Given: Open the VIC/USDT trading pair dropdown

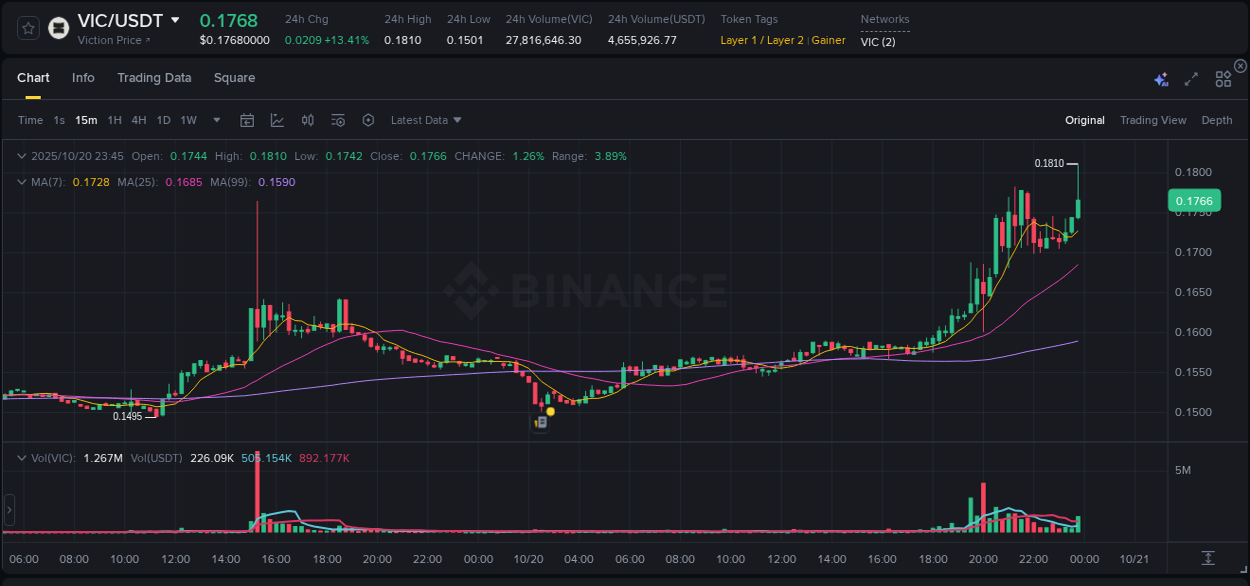Looking at the screenshot, I should pos(176,20).
